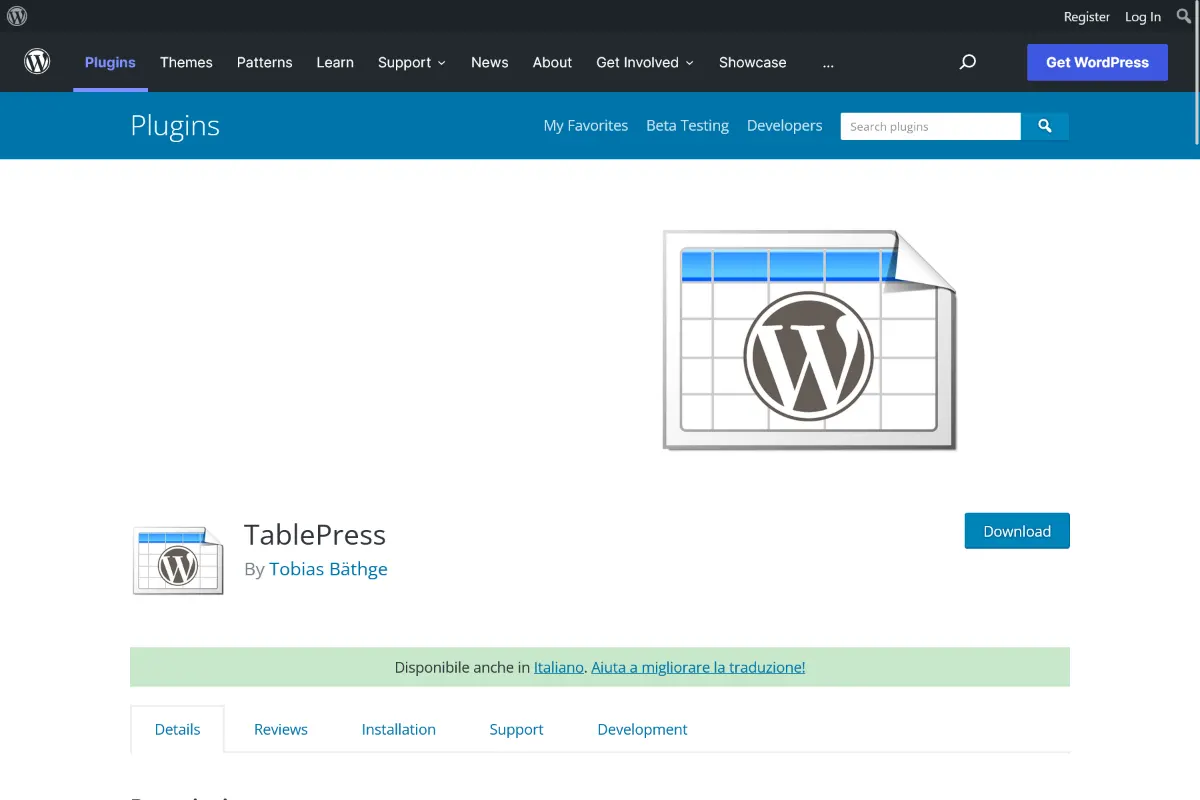Click the large TablePress banner image
Screen dimensions: 1200x800
[809, 340]
